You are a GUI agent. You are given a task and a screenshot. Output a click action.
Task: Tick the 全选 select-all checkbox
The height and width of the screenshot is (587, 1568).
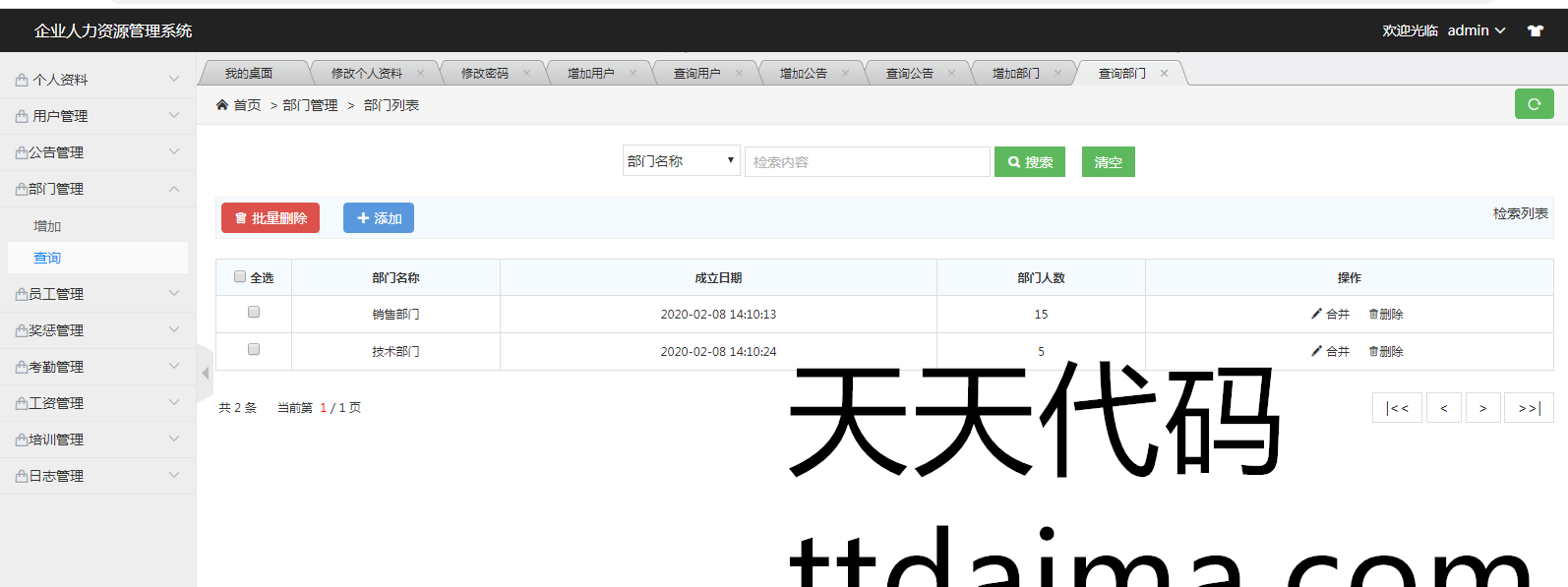[x=240, y=277]
